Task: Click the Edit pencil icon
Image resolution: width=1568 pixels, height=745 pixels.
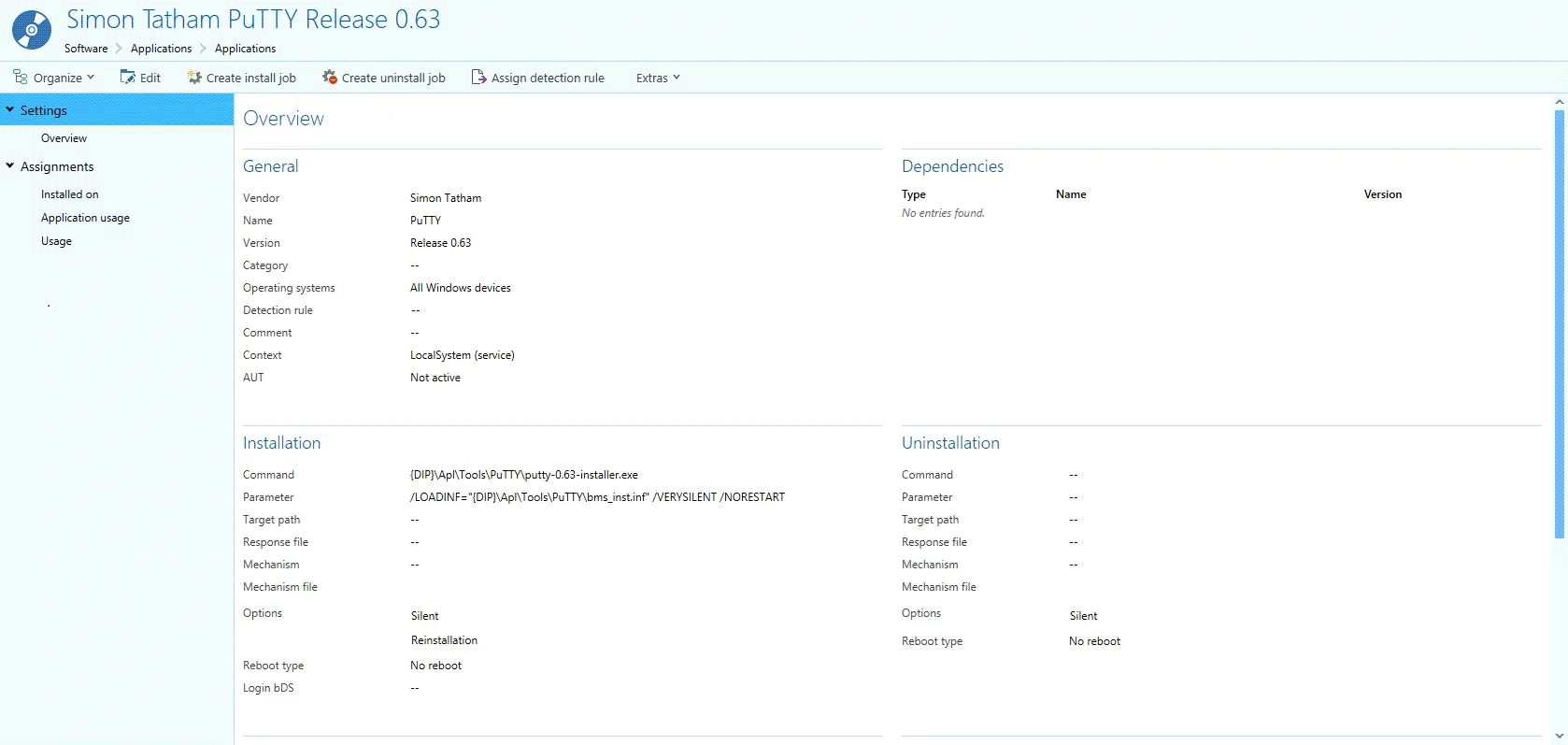Action: [x=128, y=77]
